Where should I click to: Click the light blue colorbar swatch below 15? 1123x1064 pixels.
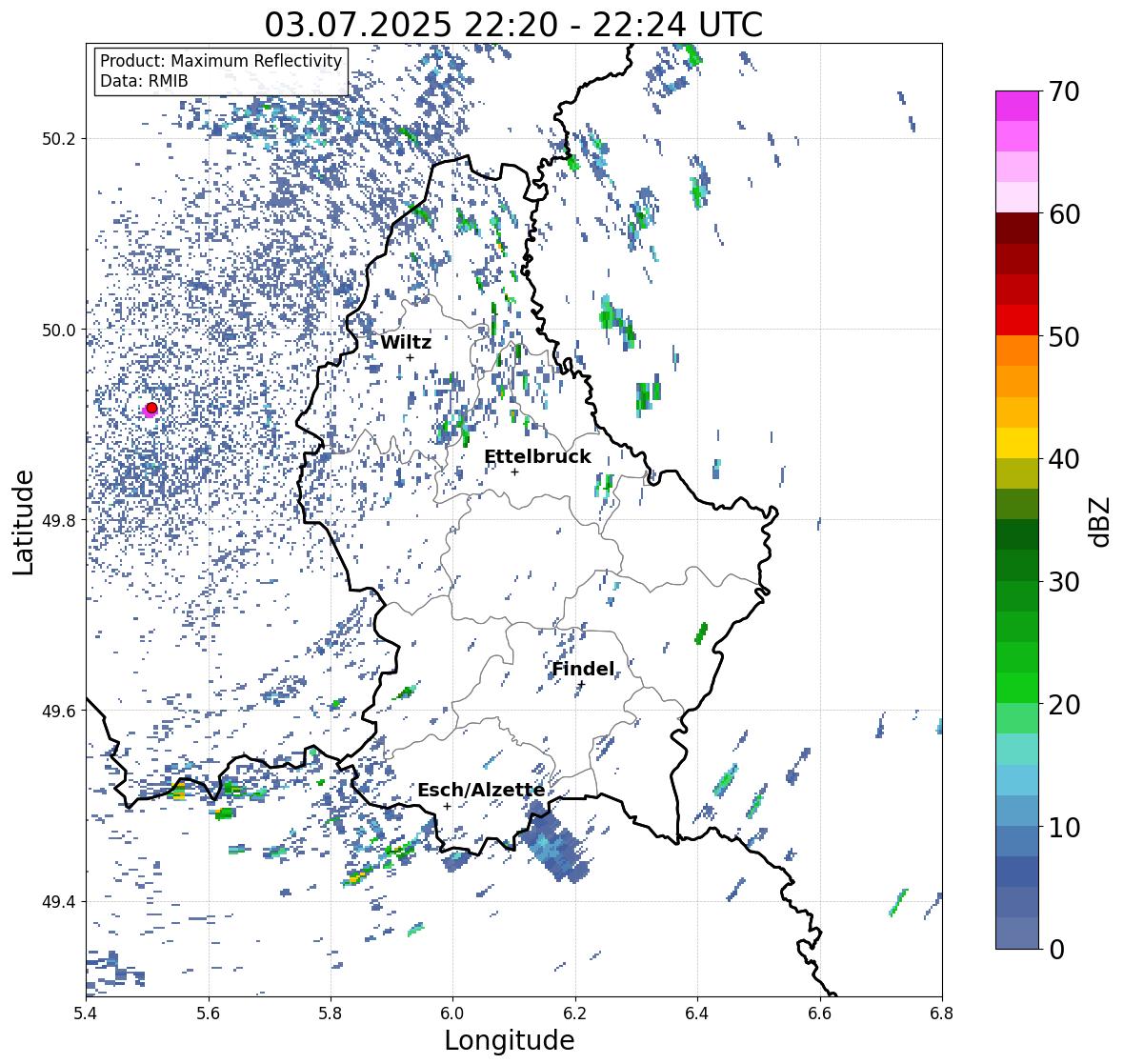tap(1017, 780)
